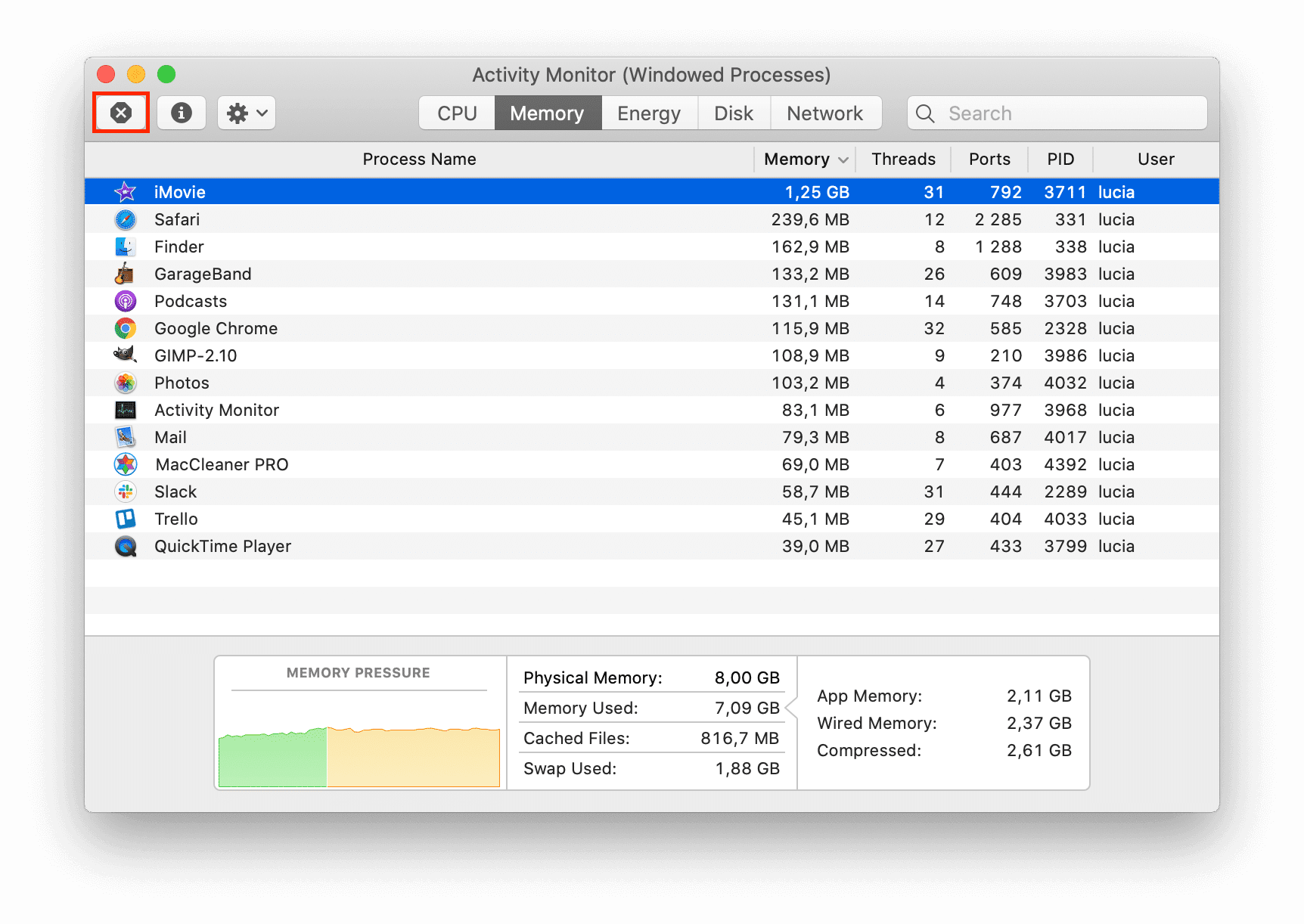The width and height of the screenshot is (1304, 924).
Task: Click the Podcasts purple icon
Action: (126, 301)
